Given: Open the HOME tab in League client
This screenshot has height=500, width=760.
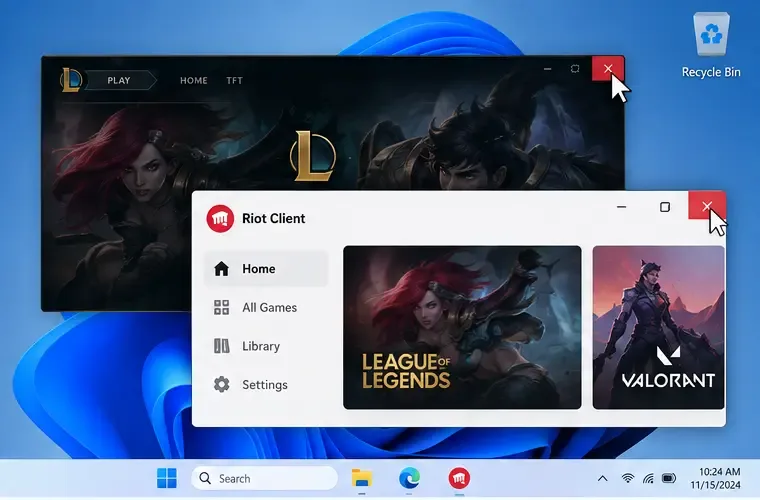Looking at the screenshot, I should click(194, 80).
